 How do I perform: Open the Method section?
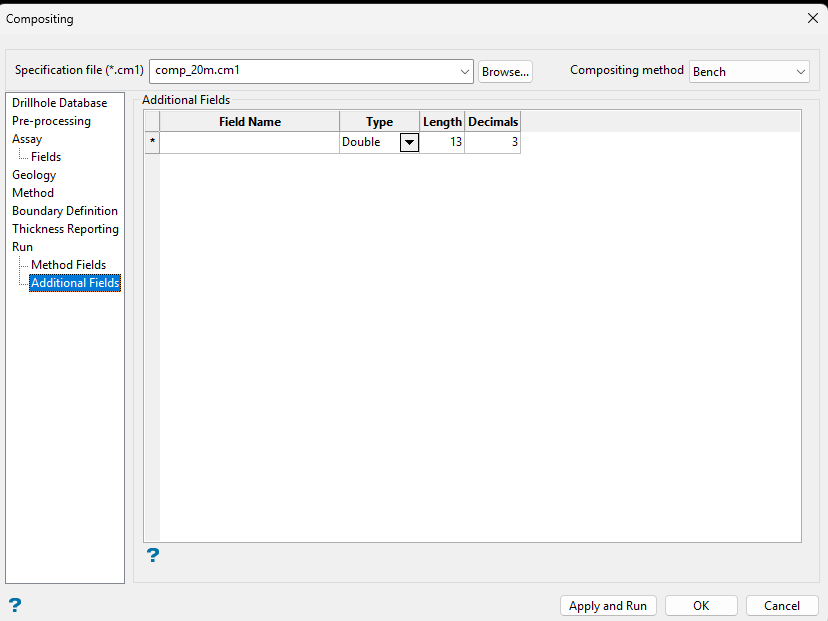click(33, 193)
